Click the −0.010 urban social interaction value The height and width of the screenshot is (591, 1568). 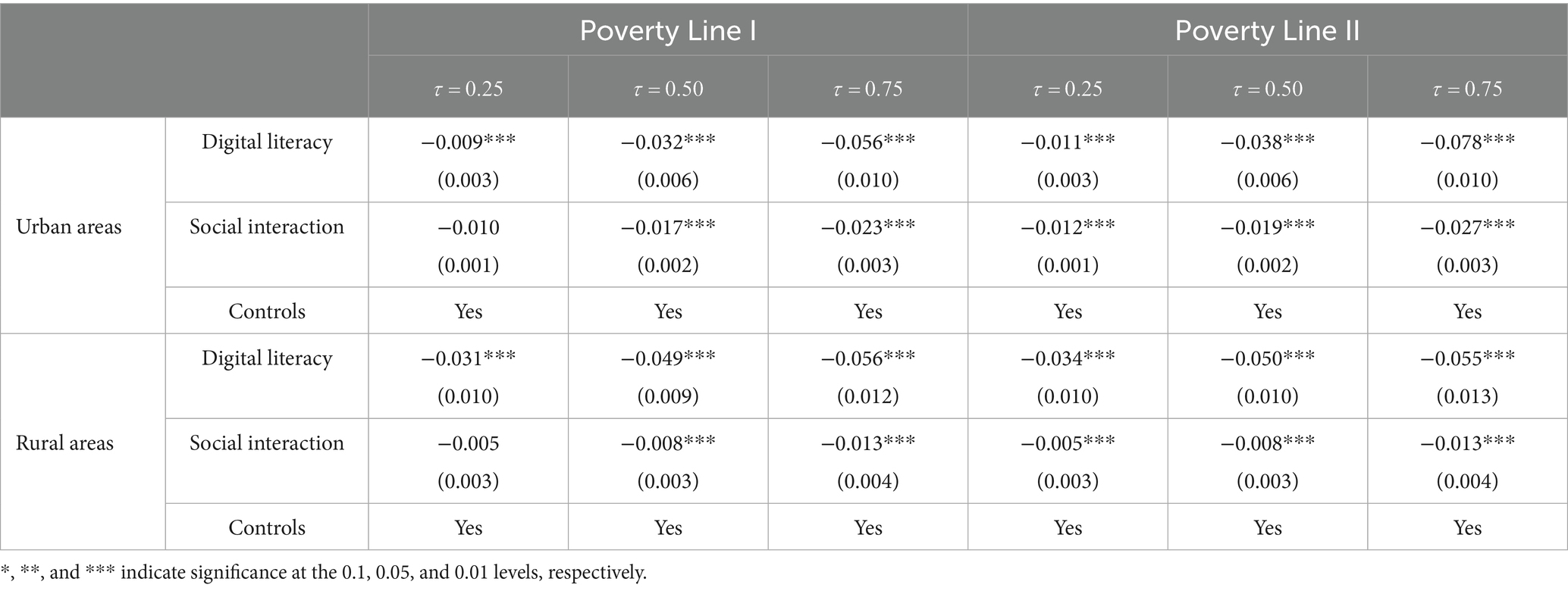[x=468, y=227]
